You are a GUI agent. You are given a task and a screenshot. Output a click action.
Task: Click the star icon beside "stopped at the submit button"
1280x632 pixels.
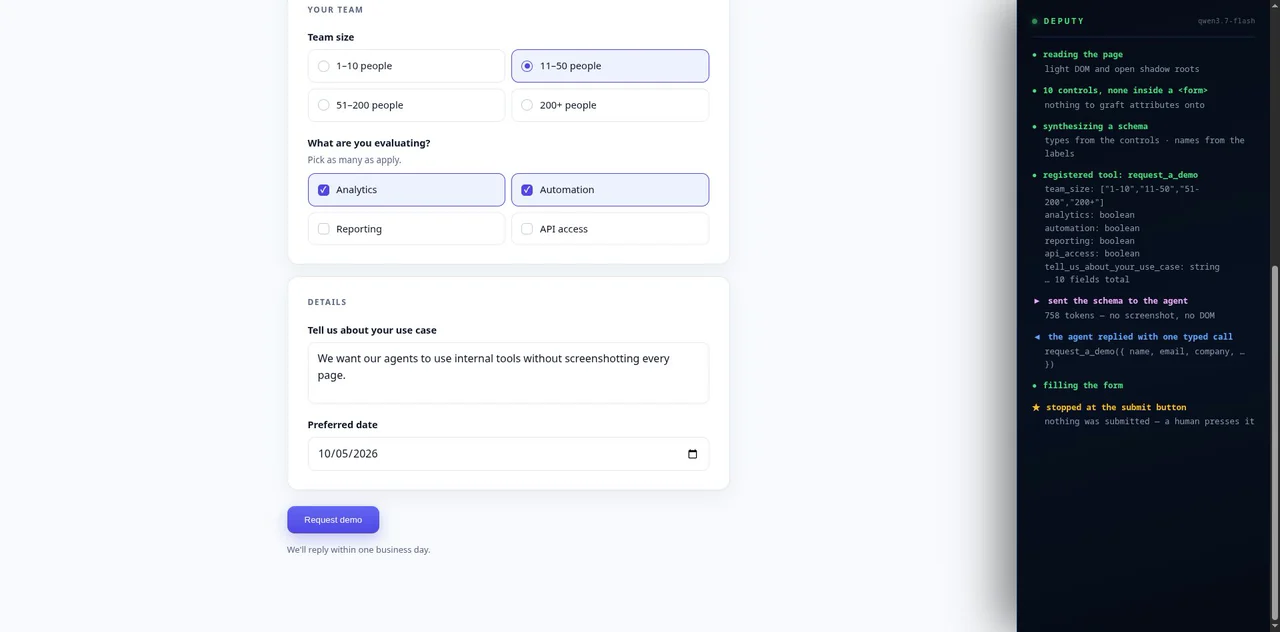point(1036,407)
